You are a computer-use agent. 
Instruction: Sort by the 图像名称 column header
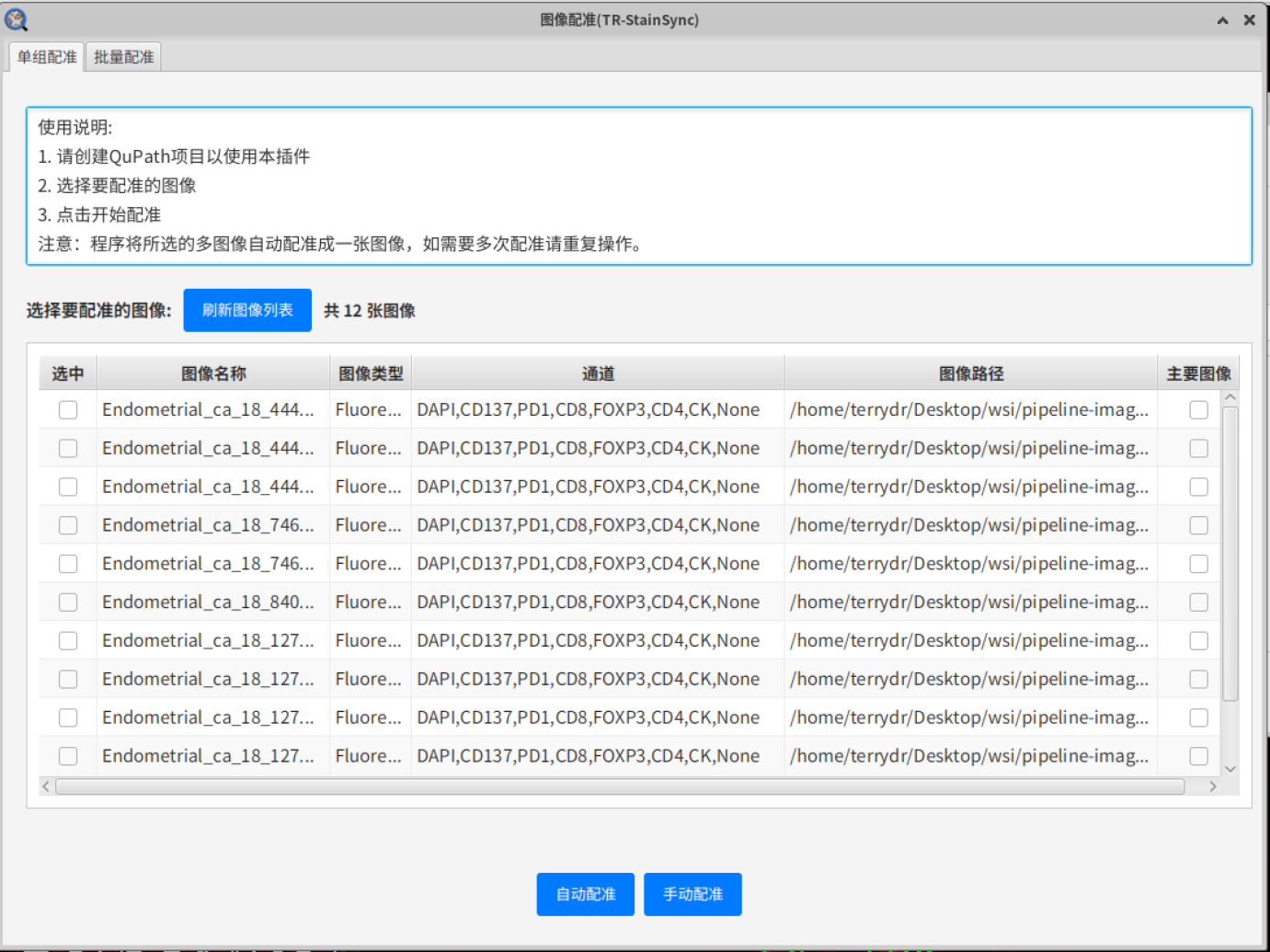click(x=213, y=373)
